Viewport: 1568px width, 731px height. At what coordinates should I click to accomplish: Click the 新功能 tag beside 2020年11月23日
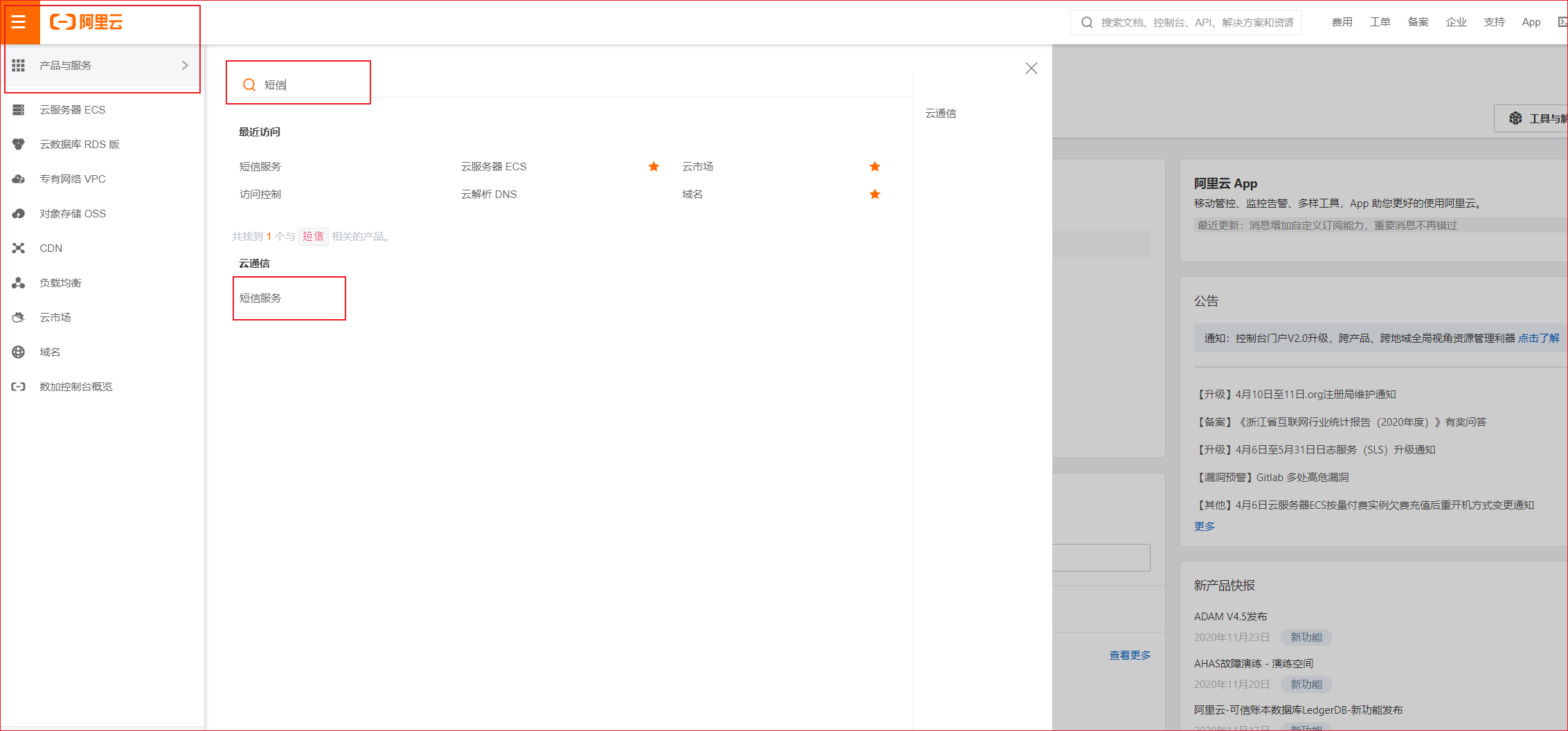coord(1306,638)
